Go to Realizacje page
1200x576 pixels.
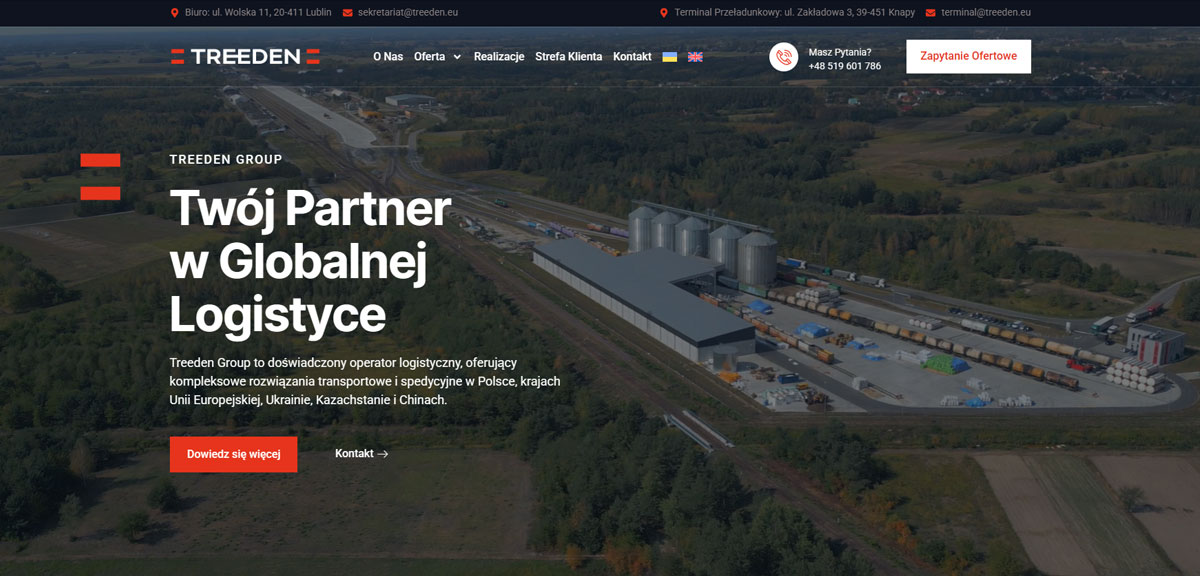[499, 57]
